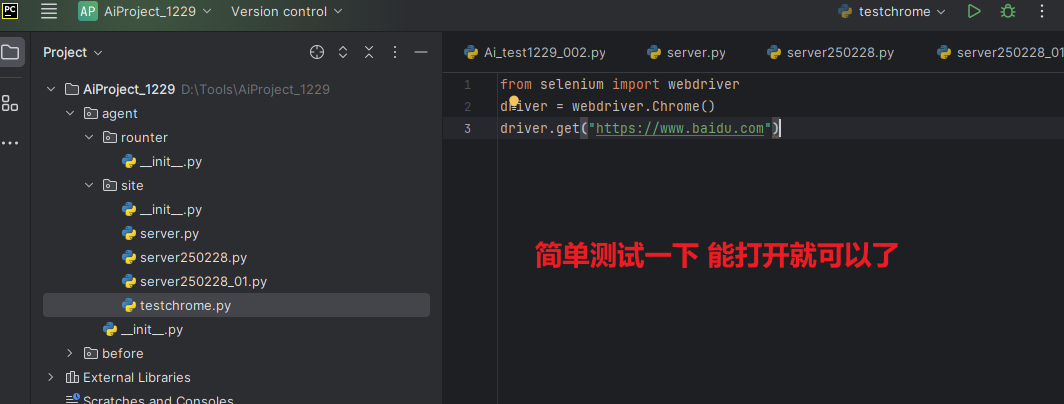Click Collapse All icon in Project panel
This screenshot has width=1064, height=404.
click(368, 52)
